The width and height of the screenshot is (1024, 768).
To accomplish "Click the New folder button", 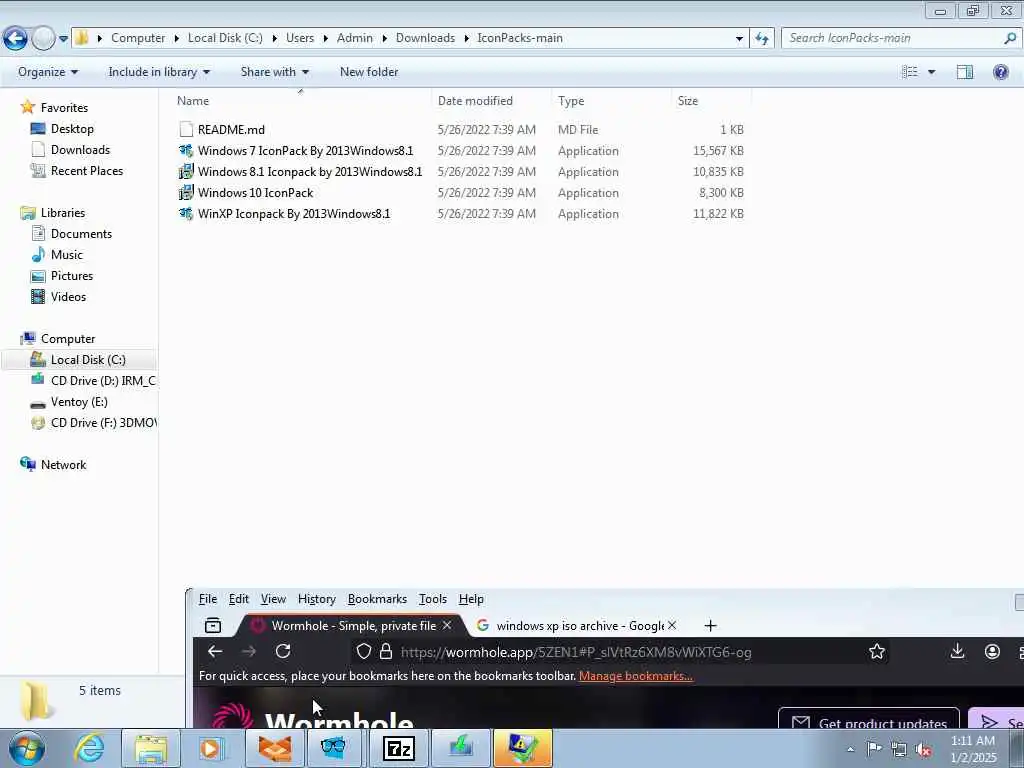I will click(369, 72).
